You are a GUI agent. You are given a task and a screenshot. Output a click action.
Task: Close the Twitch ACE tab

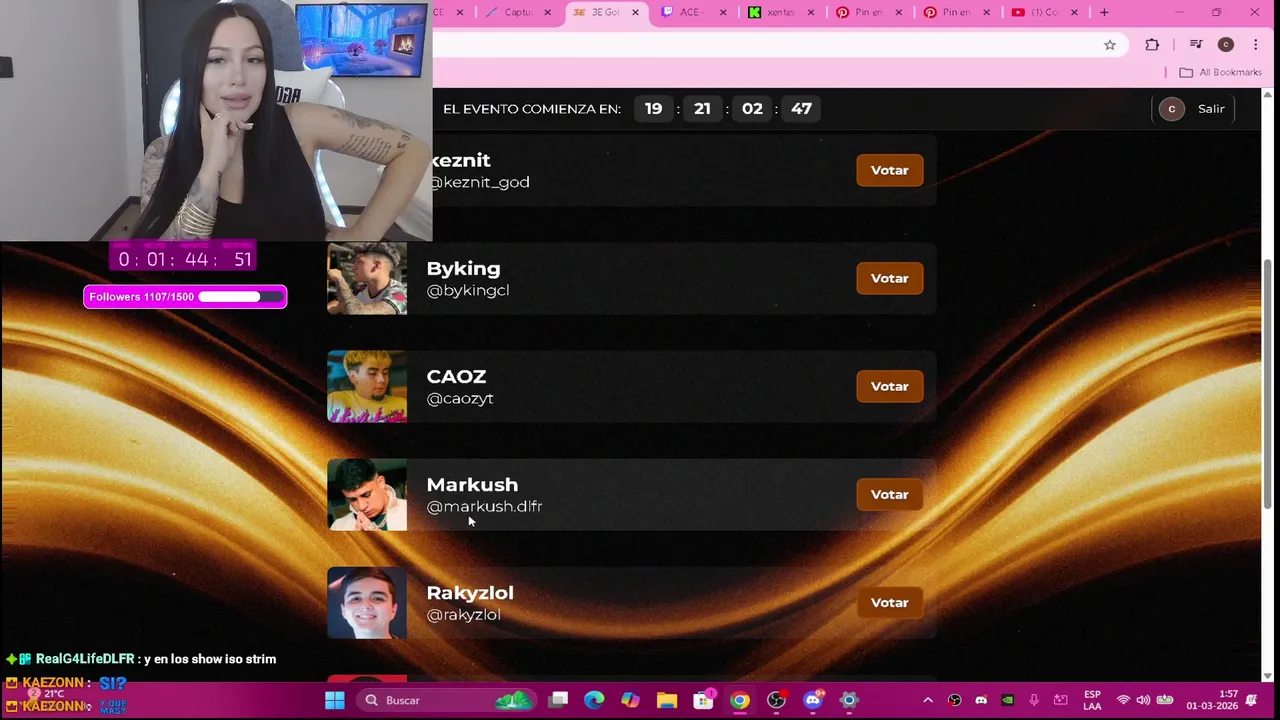tap(723, 12)
